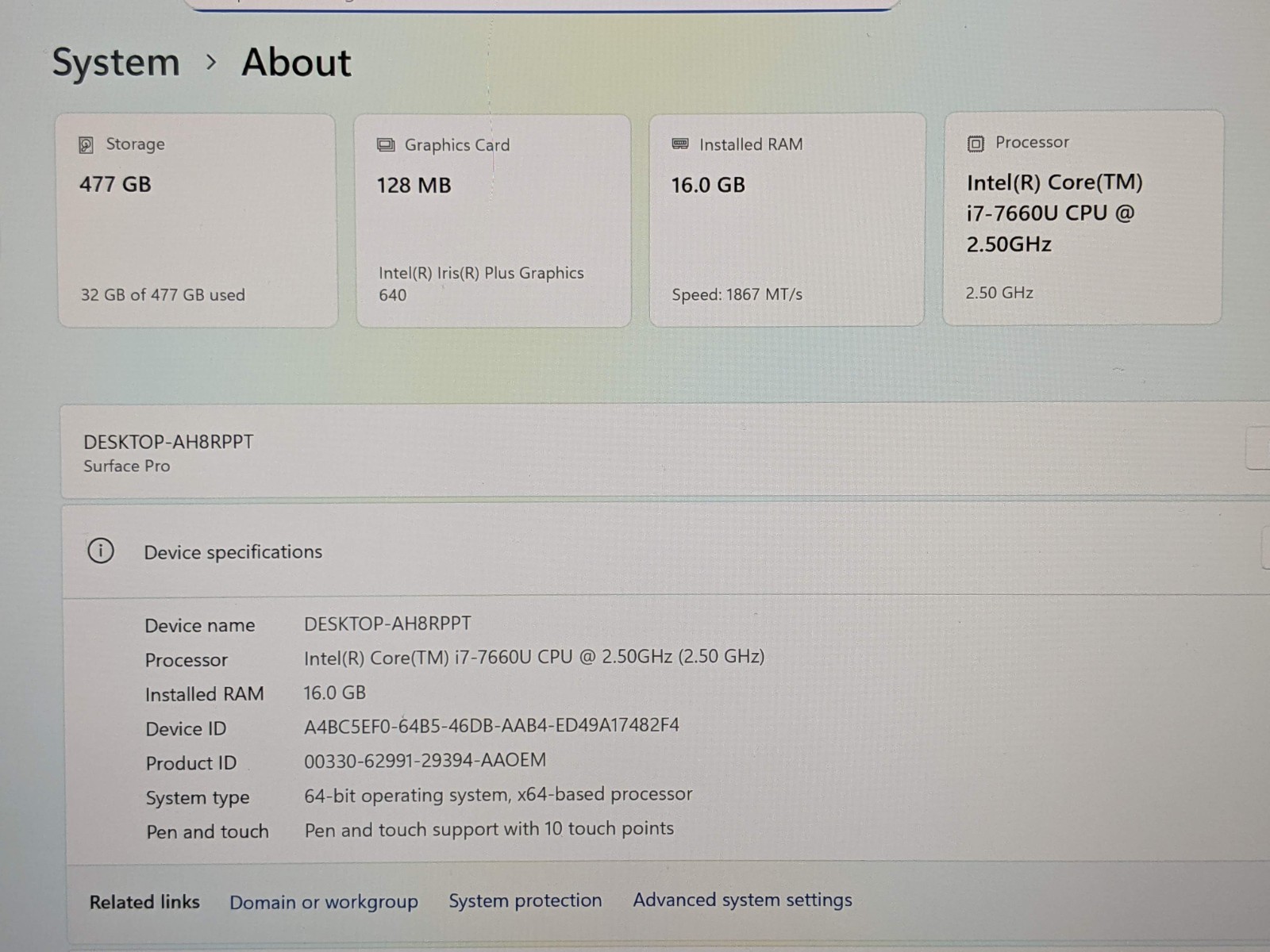Open the Installed RAM card
Viewport: 1270px width, 952px height.
[x=787, y=220]
